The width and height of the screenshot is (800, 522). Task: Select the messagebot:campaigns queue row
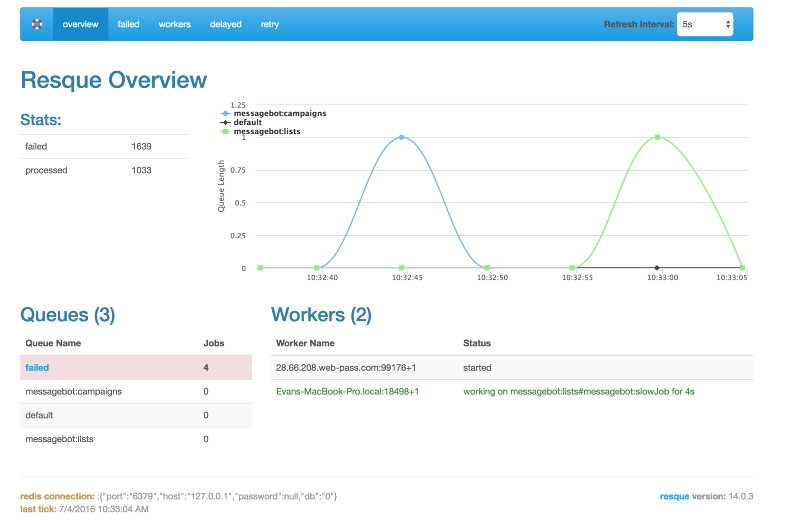(136, 391)
